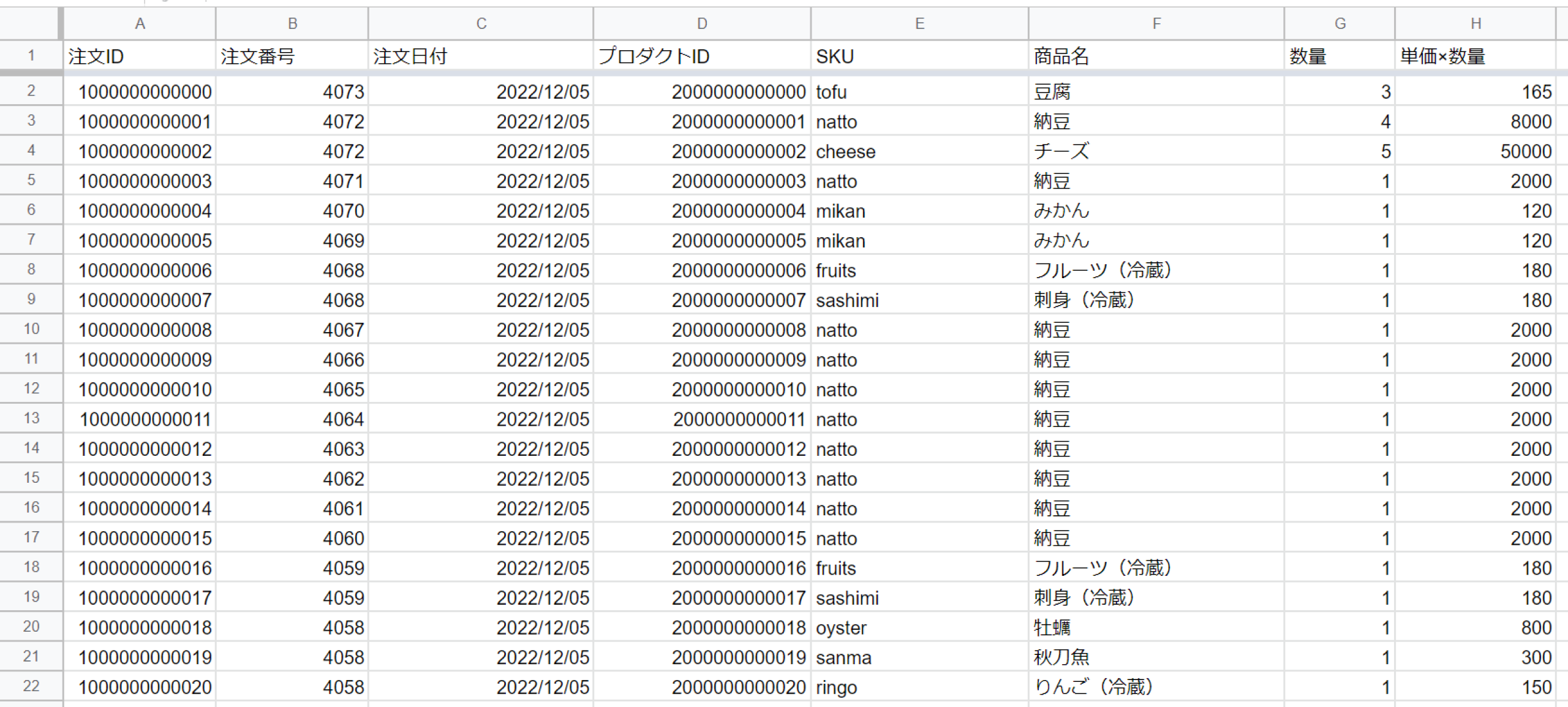Select the ringo SKU cell
1568x707 pixels.
(x=919, y=687)
